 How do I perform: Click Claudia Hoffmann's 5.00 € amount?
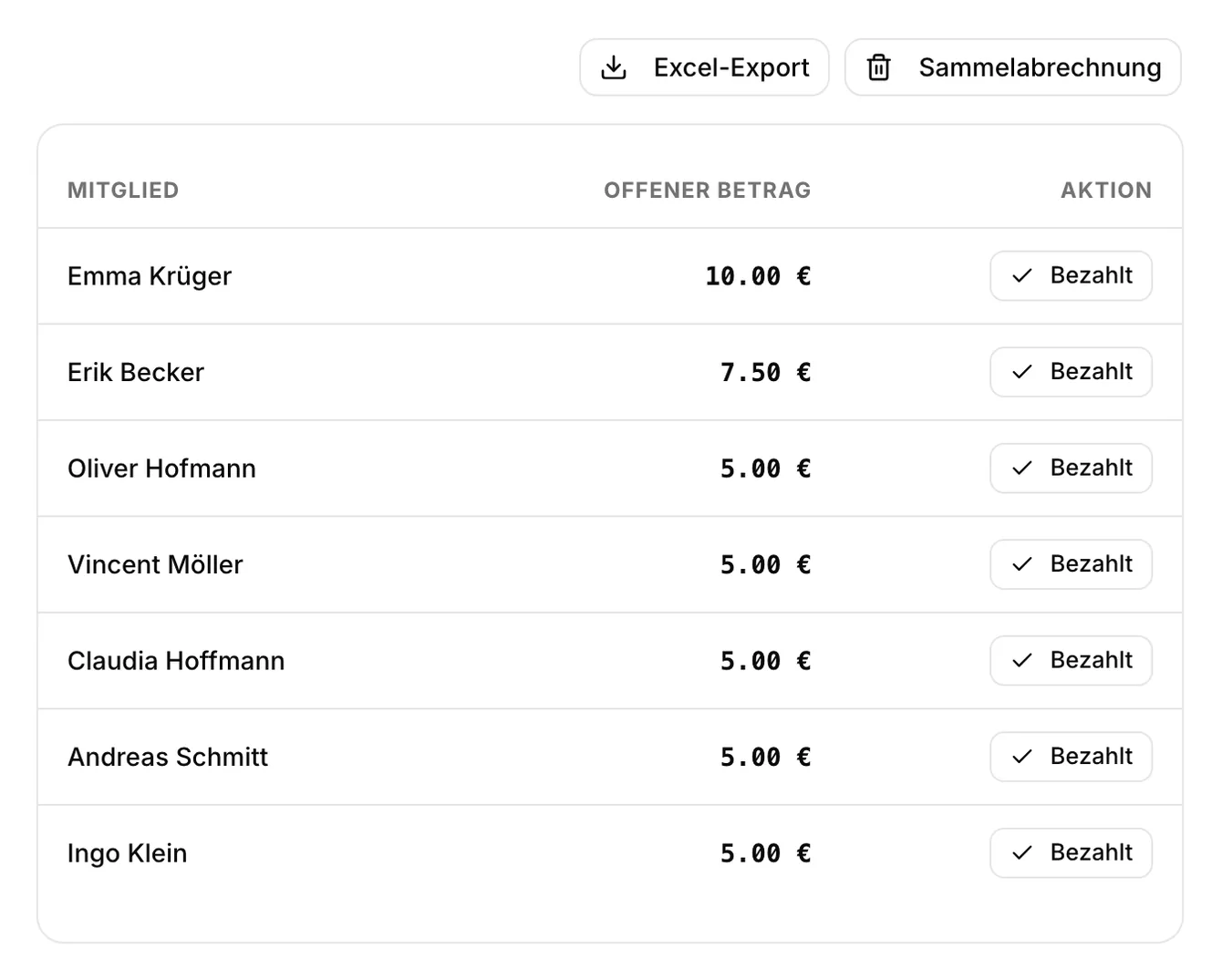point(765,661)
